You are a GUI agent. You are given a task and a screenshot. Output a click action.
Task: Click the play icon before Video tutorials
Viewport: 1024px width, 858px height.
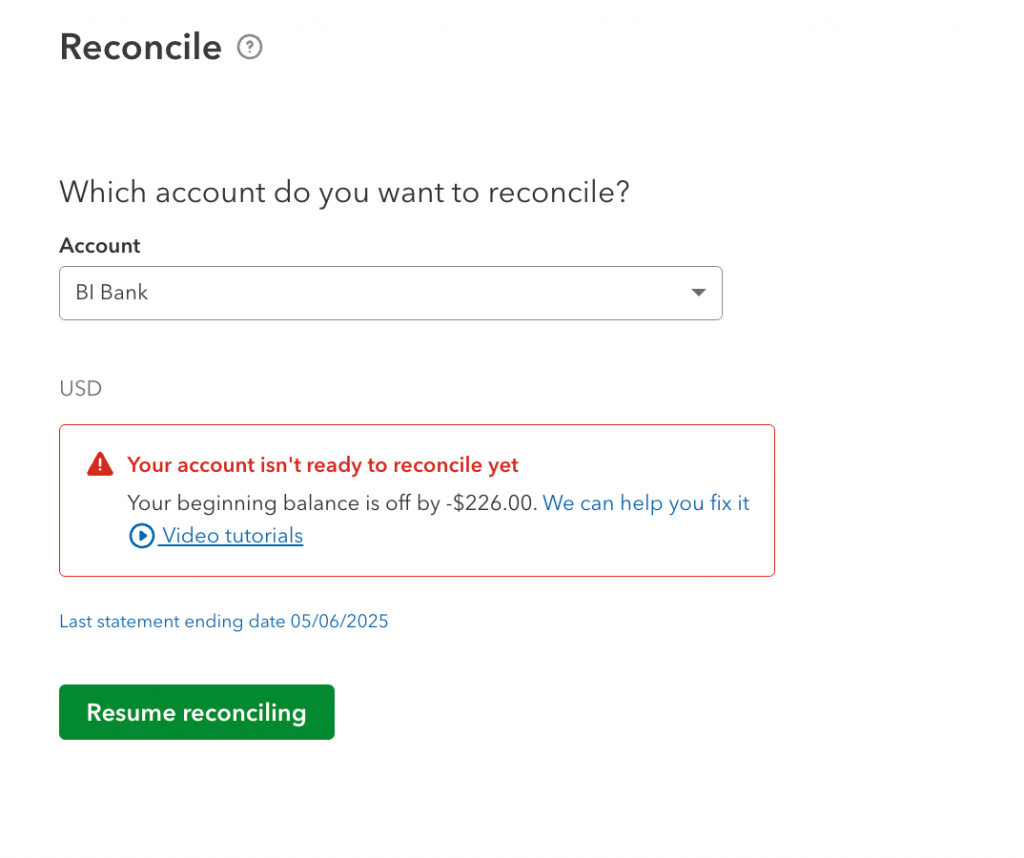coord(142,536)
